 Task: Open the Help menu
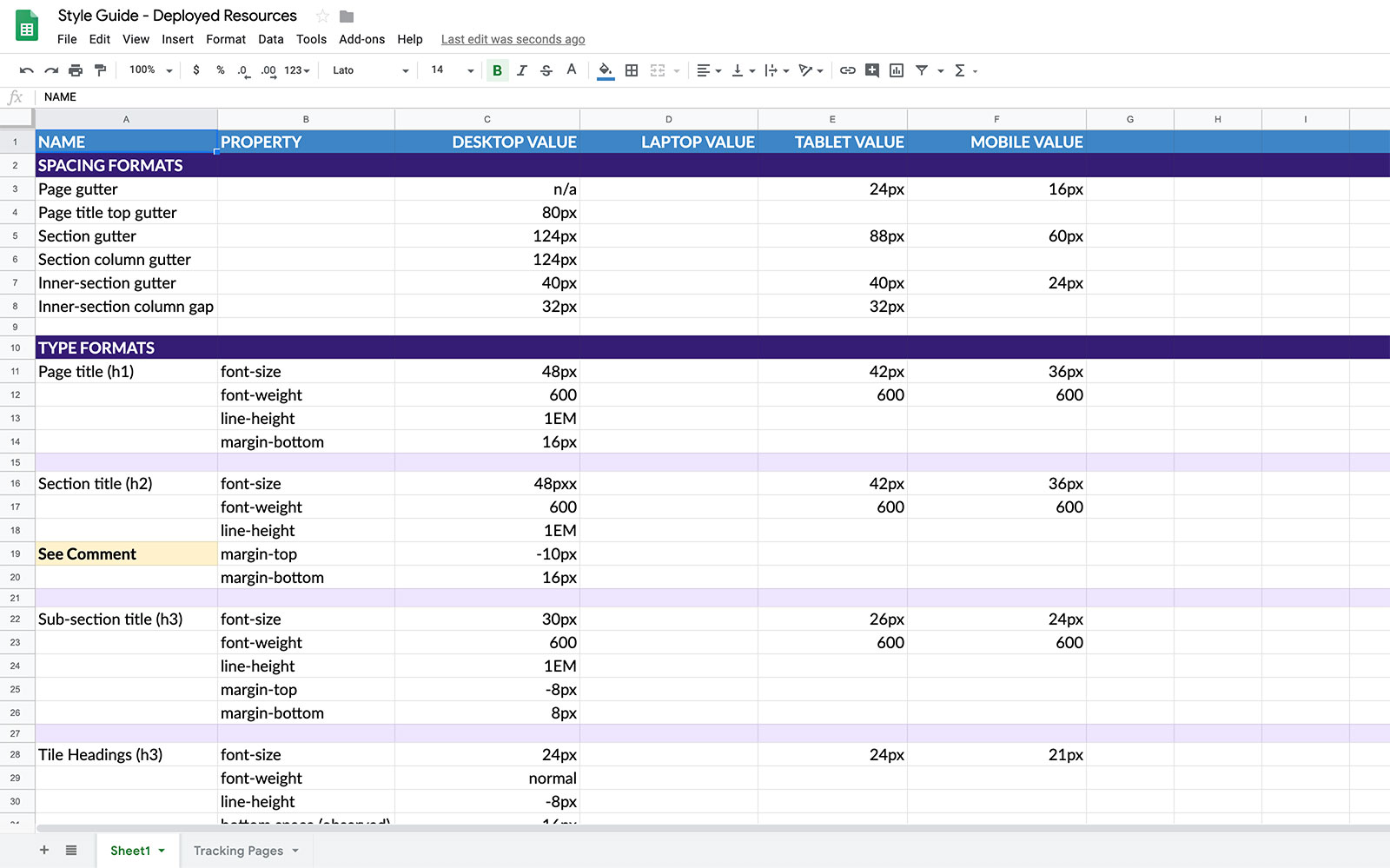(410, 39)
